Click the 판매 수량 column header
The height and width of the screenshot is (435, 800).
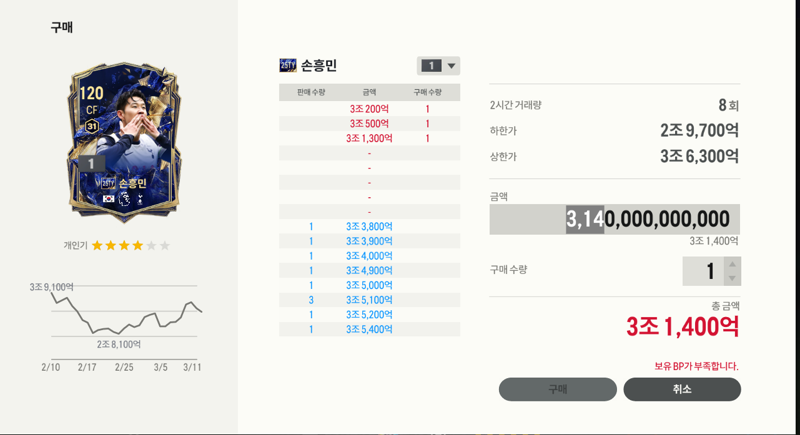point(311,92)
